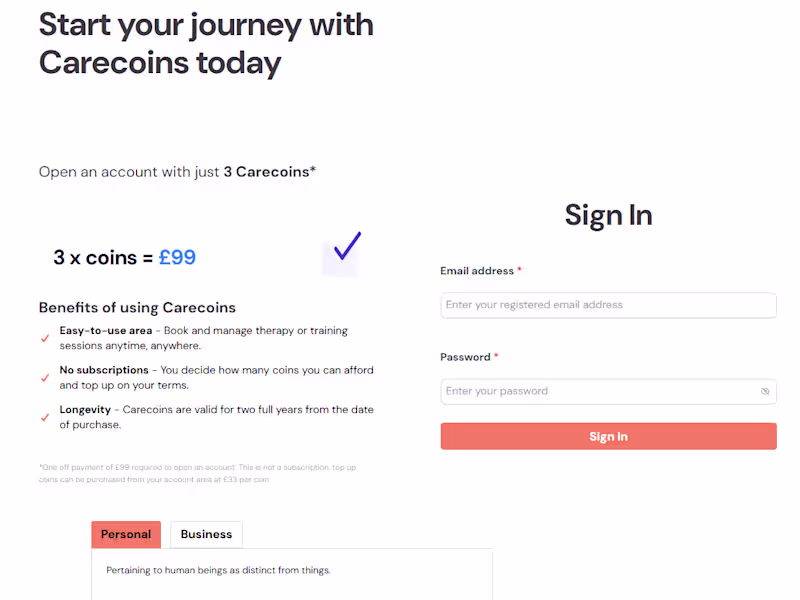Click red tick next to No subscriptions
Screen dimensions: 800x600
click(45, 378)
